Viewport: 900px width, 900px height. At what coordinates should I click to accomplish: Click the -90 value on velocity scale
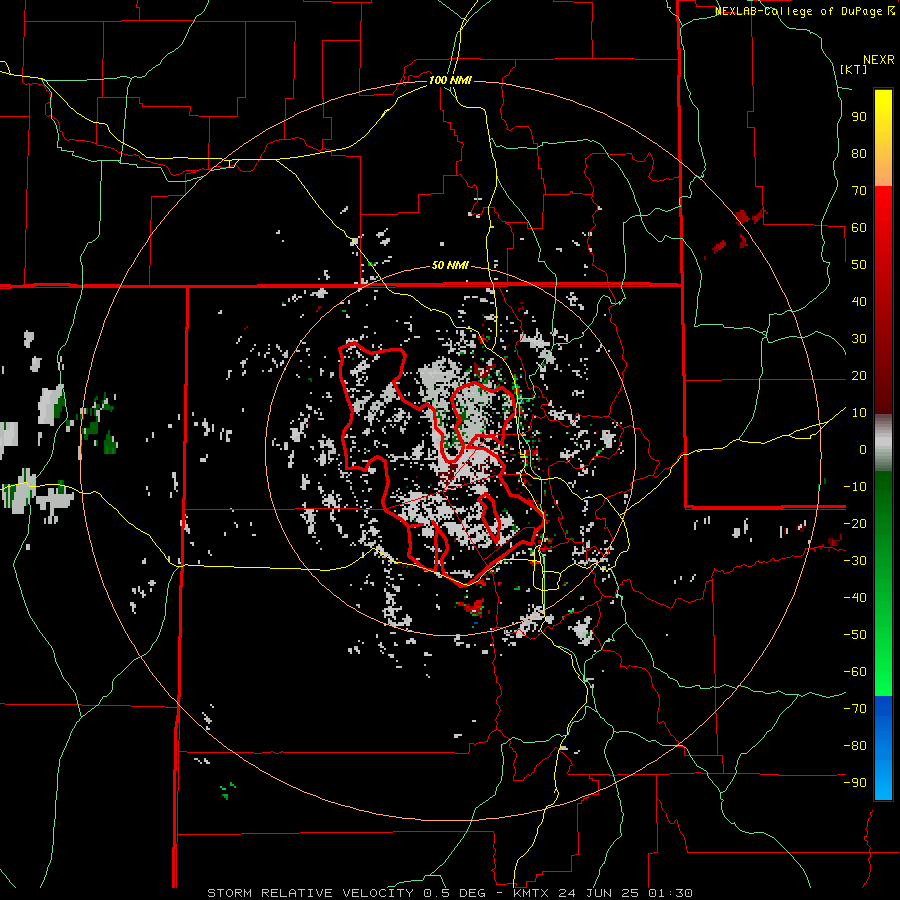tap(855, 783)
